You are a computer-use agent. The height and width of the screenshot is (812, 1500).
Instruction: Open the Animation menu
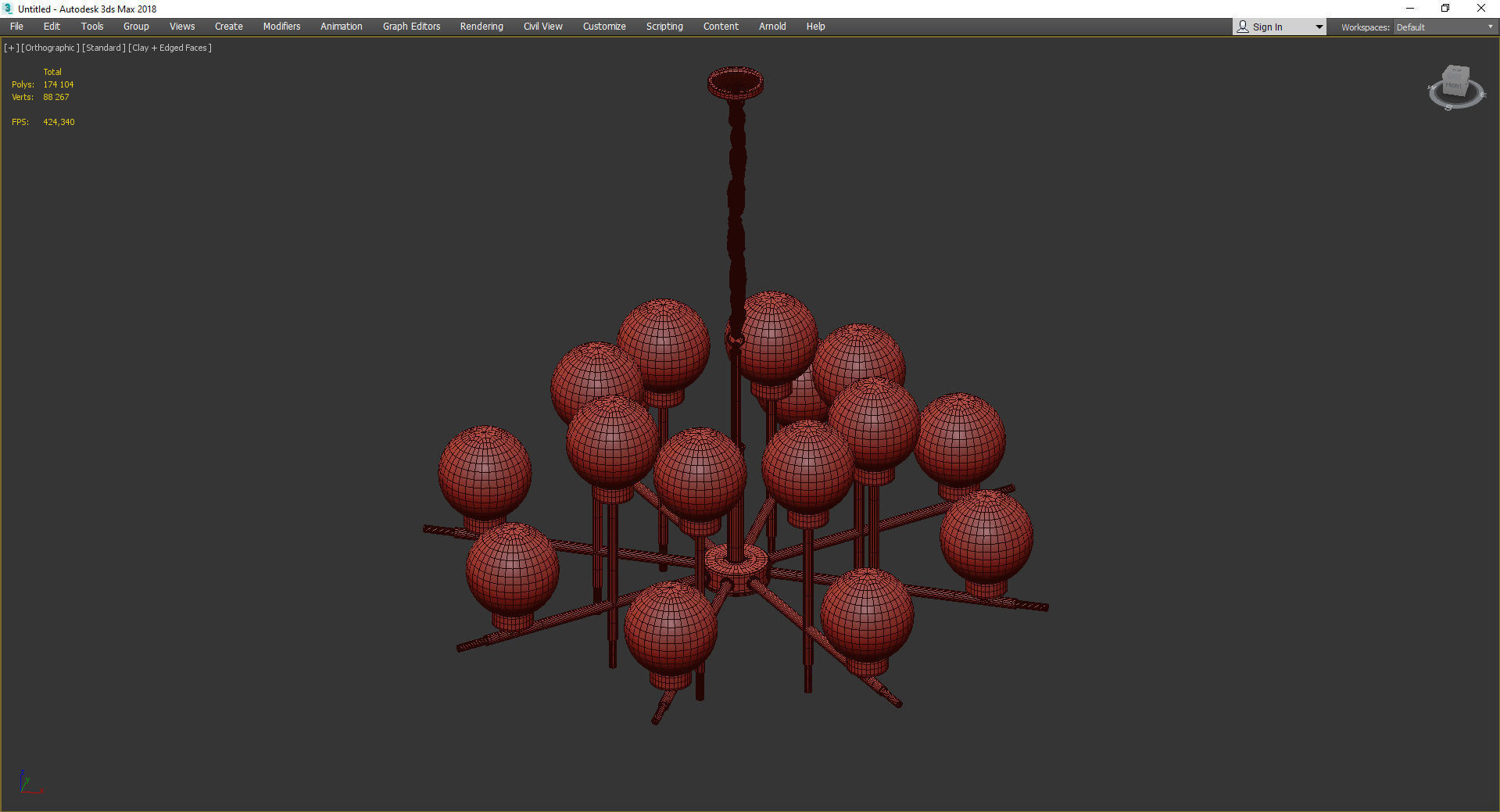pos(342,27)
